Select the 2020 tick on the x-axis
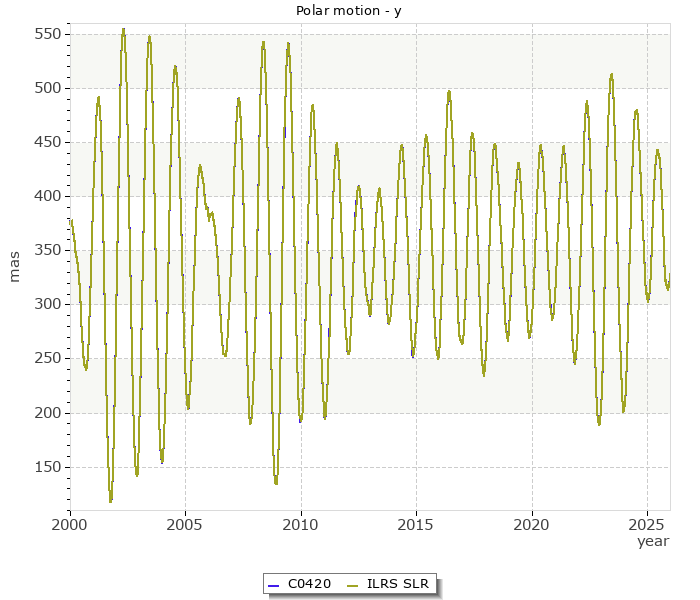Screen dimensions: 700x600 532,523
